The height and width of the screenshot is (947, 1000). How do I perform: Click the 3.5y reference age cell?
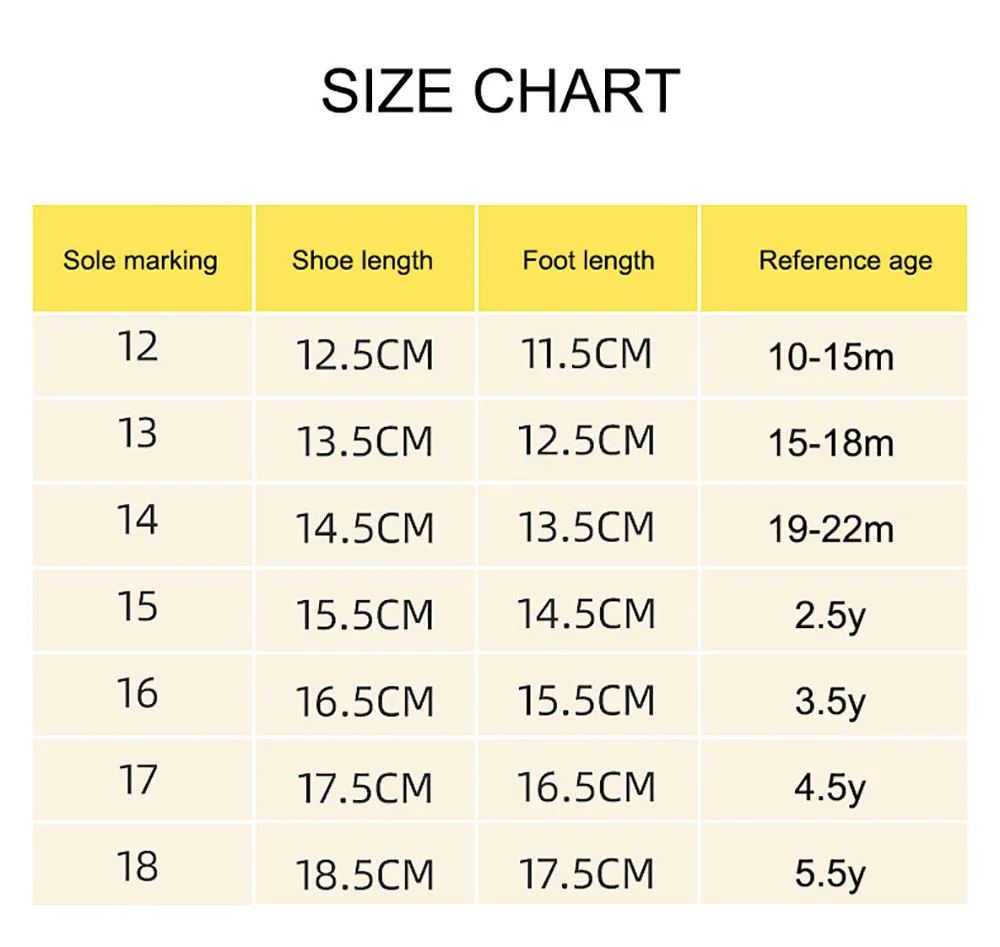coord(830,702)
